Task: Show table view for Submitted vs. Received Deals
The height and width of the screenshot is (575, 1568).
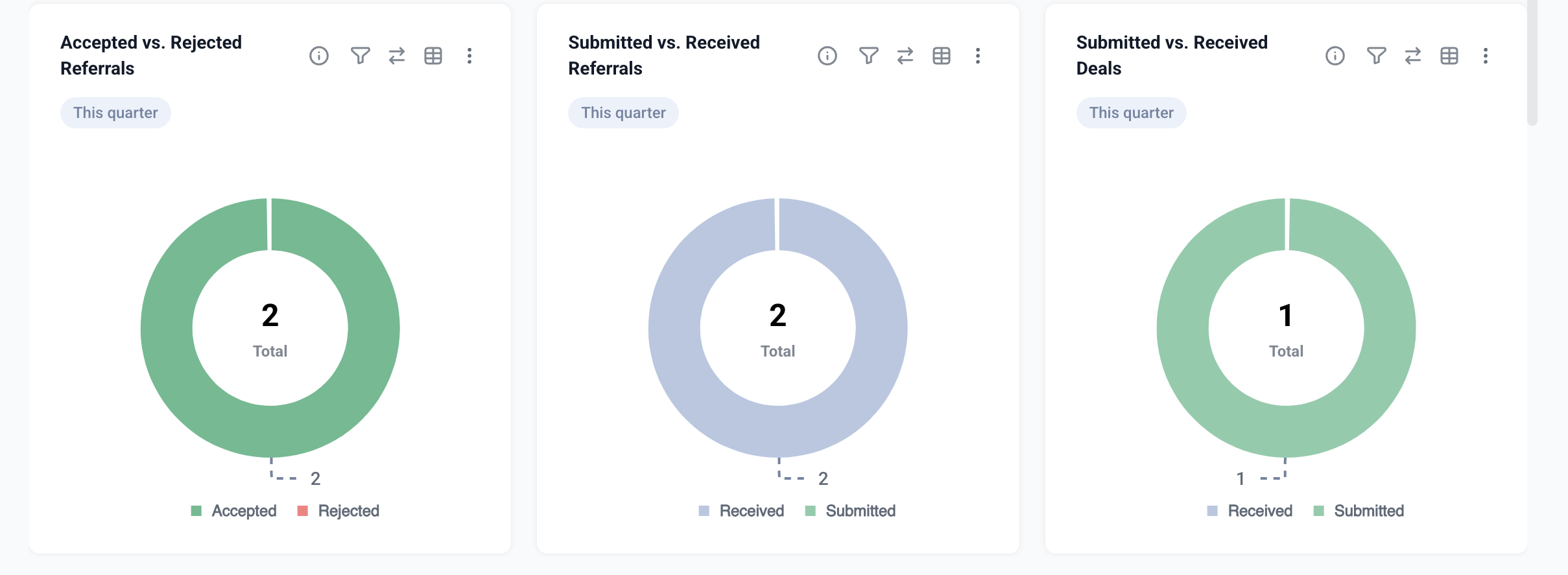Action: 1449,56
